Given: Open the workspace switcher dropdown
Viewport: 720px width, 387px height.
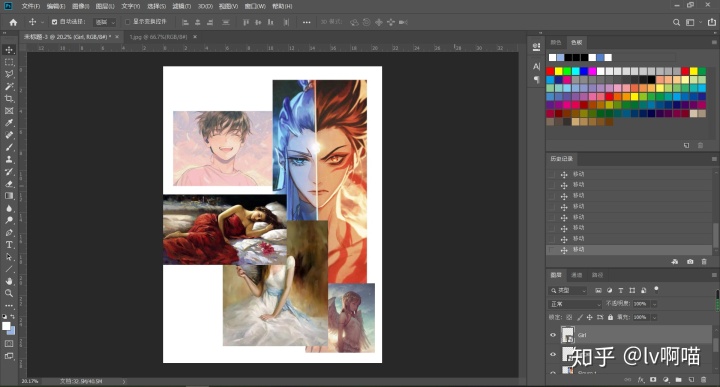Looking at the screenshot, I should tap(692, 22).
